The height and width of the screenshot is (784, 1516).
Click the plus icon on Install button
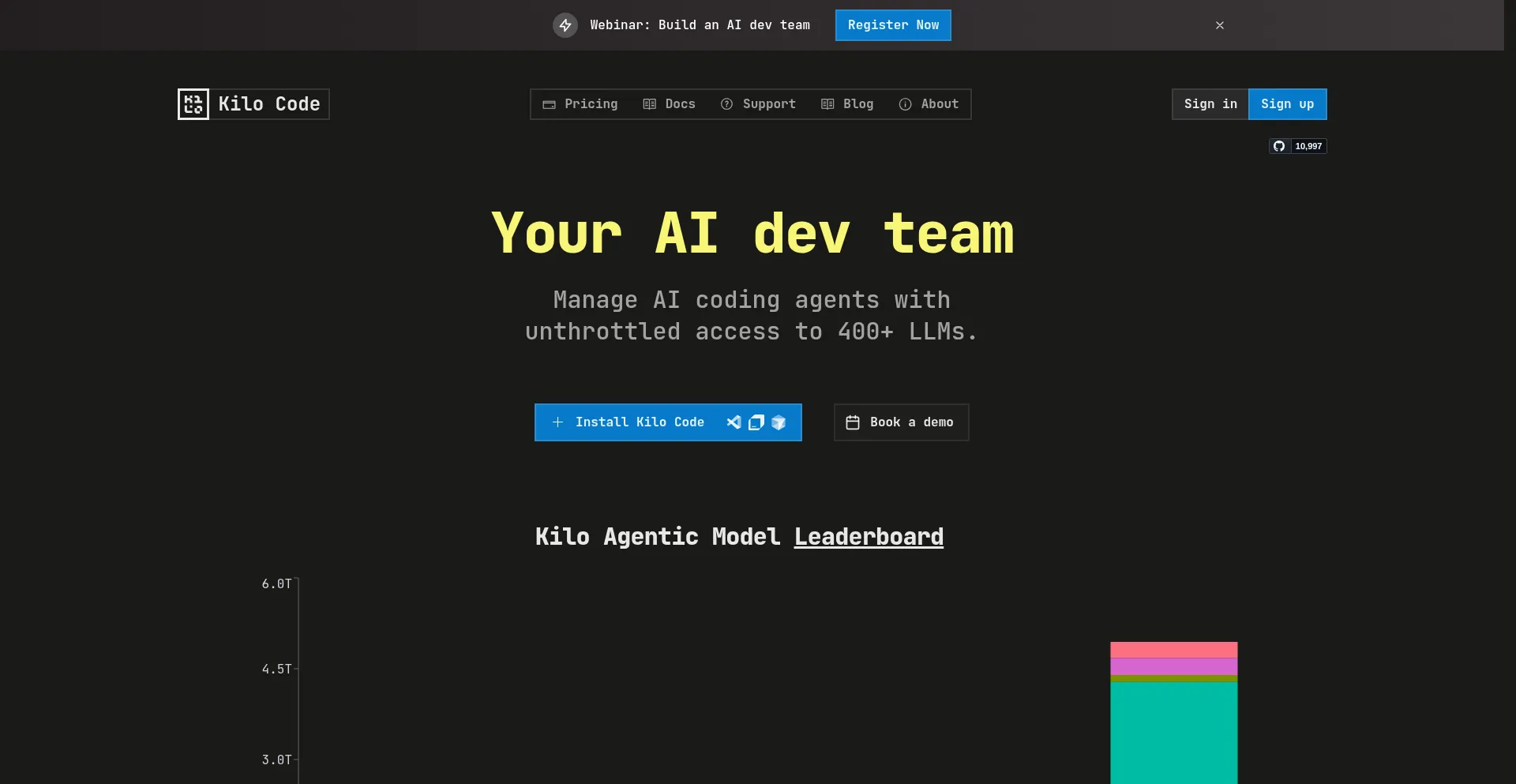point(557,422)
